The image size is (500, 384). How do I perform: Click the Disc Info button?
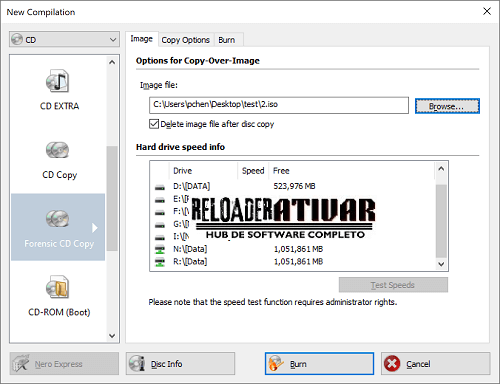click(180, 364)
